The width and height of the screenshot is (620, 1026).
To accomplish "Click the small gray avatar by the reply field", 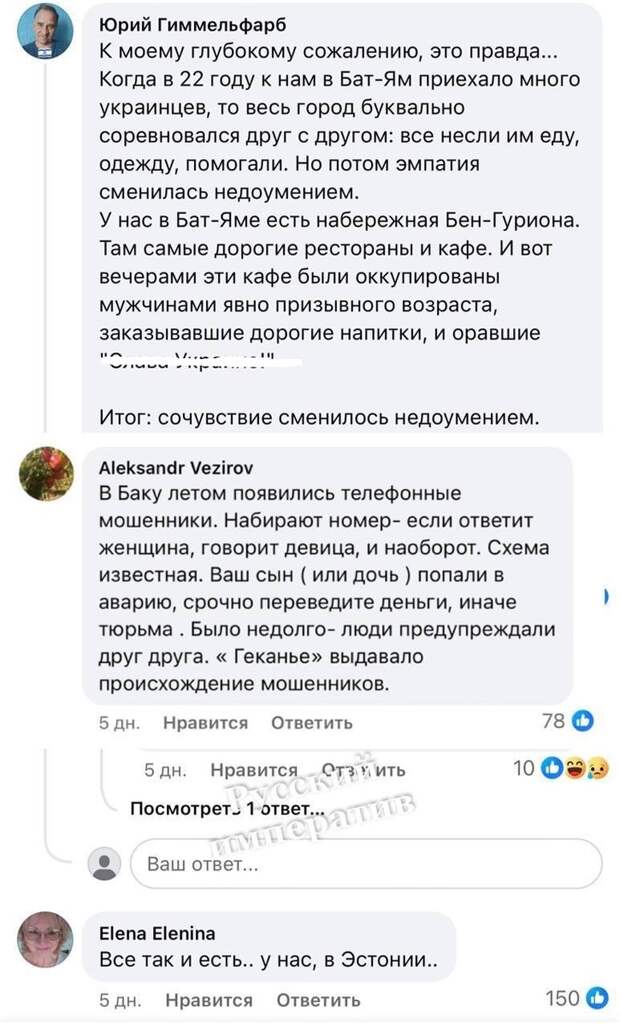I will tap(104, 864).
